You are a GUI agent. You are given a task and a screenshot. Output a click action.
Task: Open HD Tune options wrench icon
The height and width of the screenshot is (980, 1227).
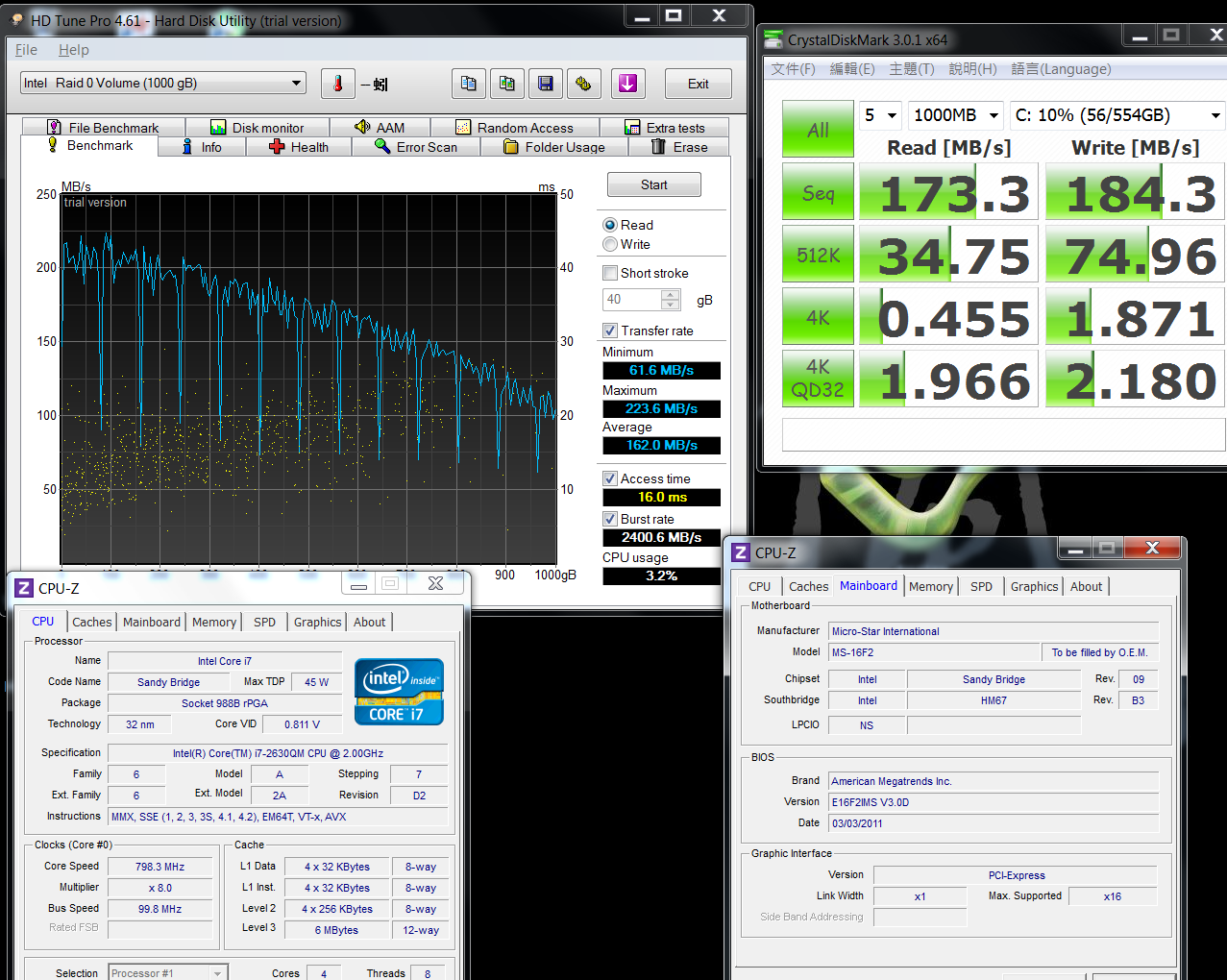pos(583,84)
